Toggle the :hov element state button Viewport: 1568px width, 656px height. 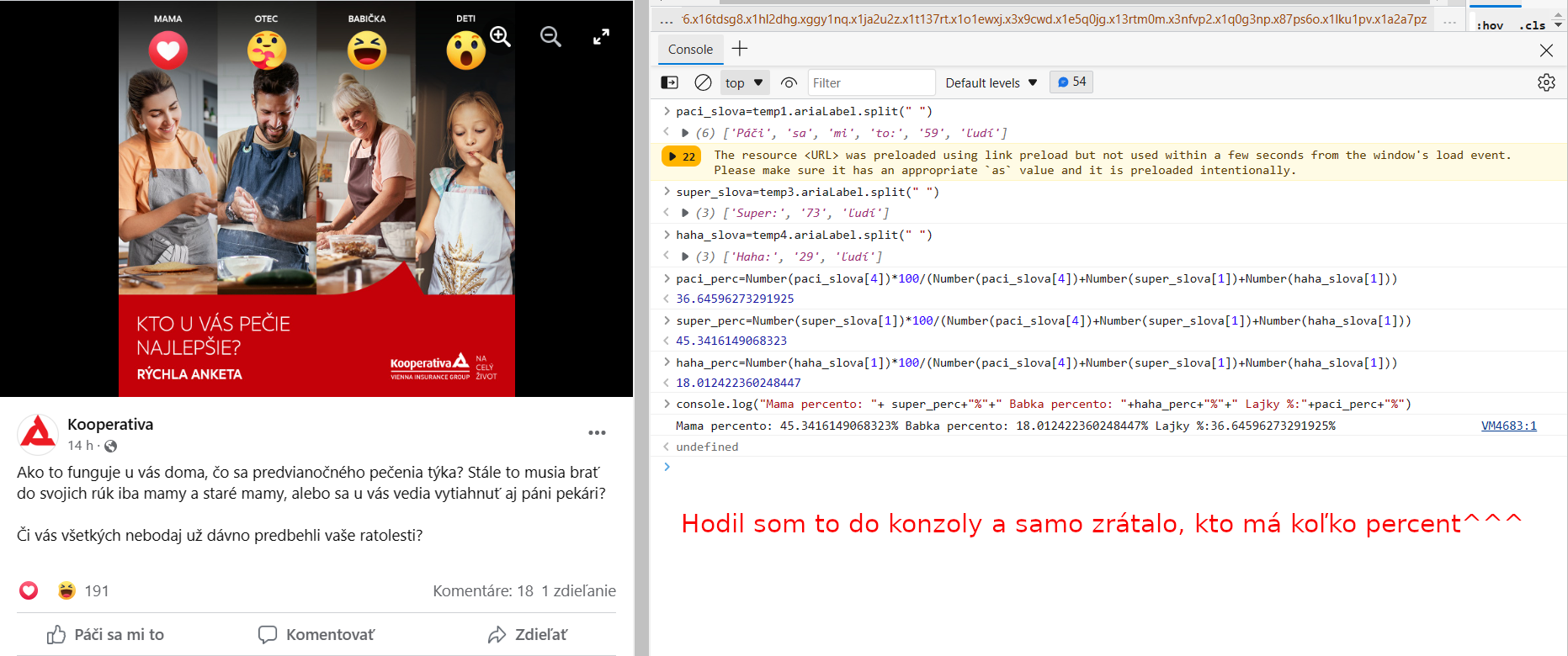[1490, 25]
